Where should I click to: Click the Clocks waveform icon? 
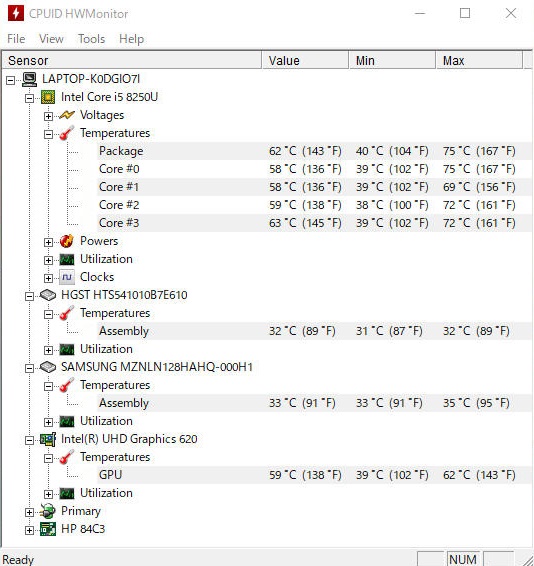(67, 277)
